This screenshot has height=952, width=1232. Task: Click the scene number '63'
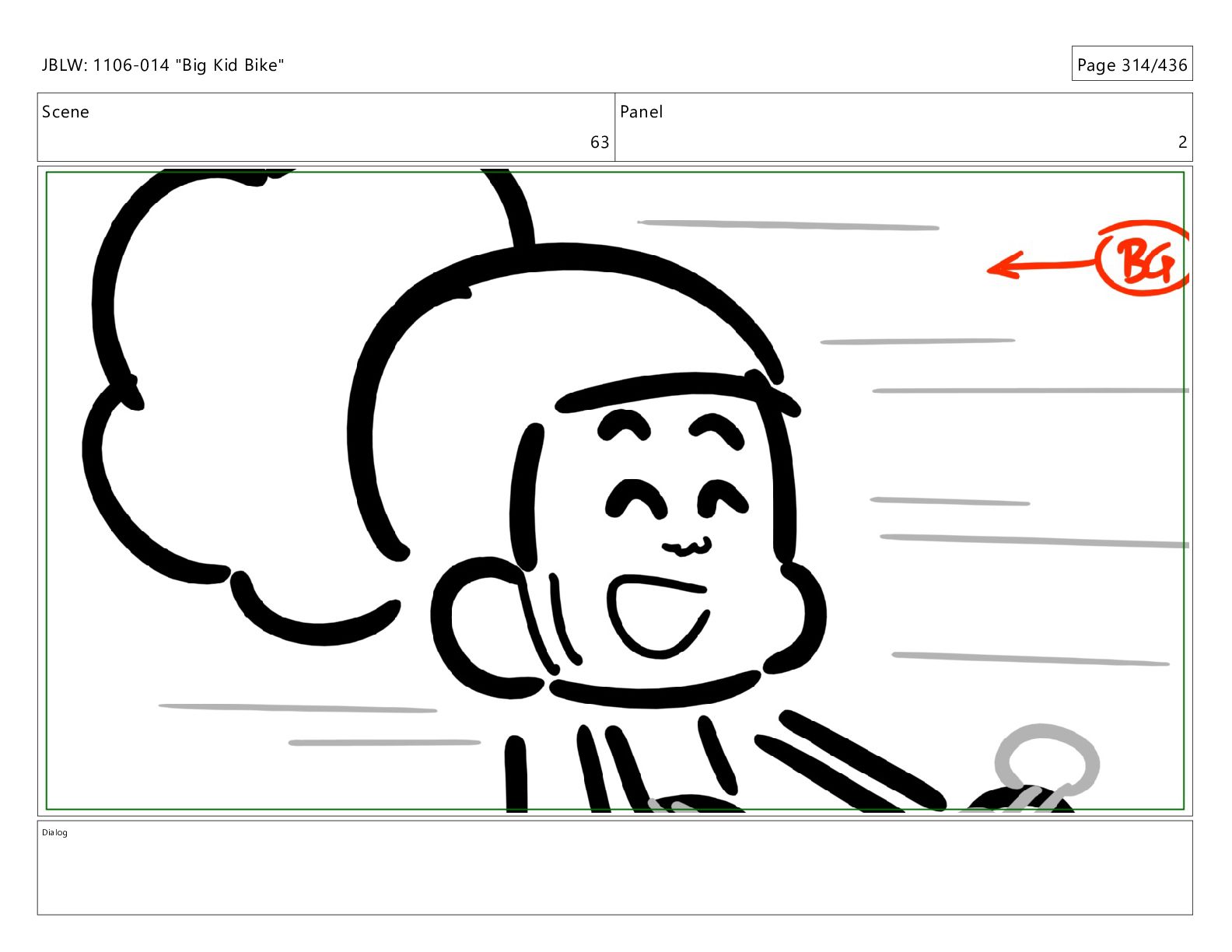600,142
